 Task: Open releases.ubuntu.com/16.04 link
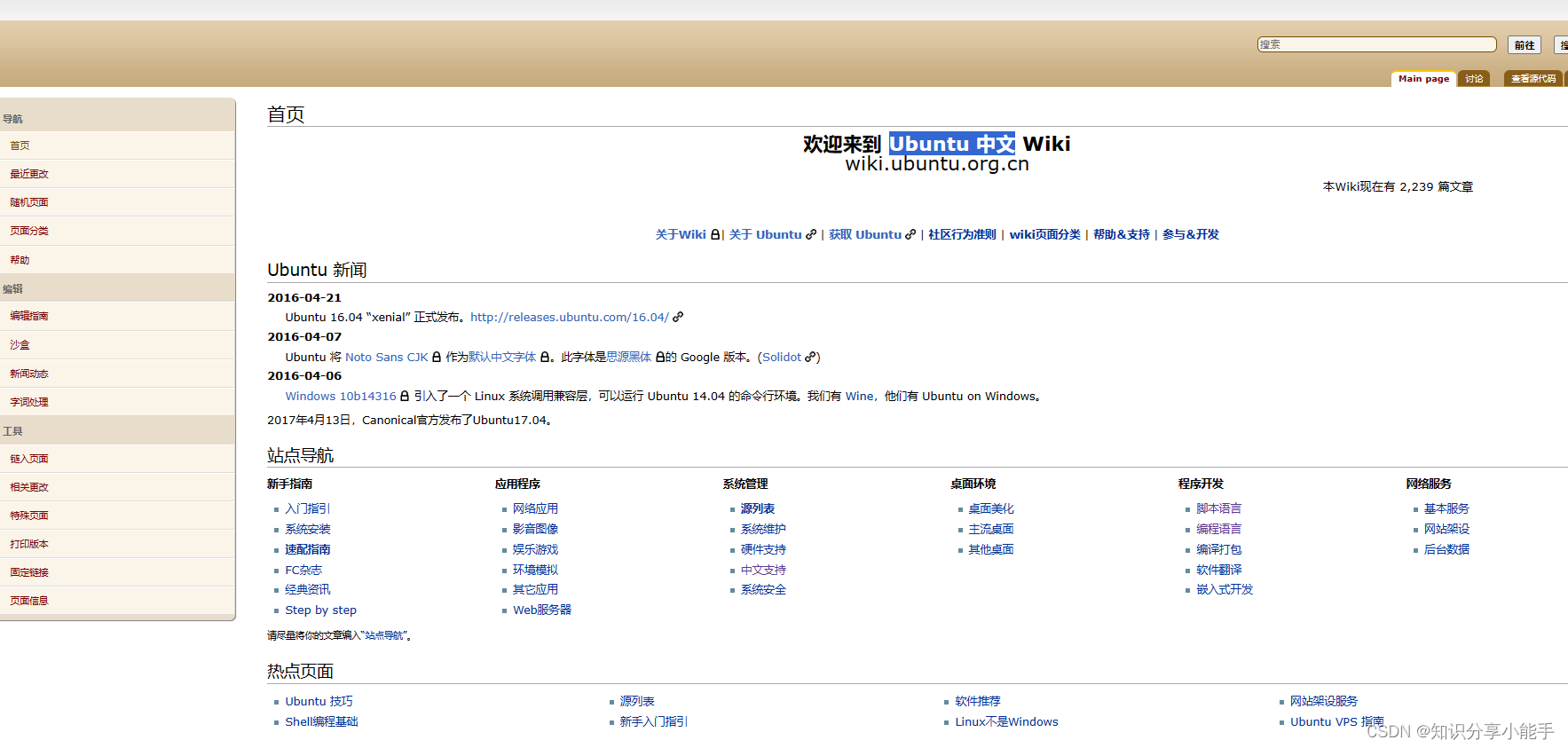tap(569, 317)
